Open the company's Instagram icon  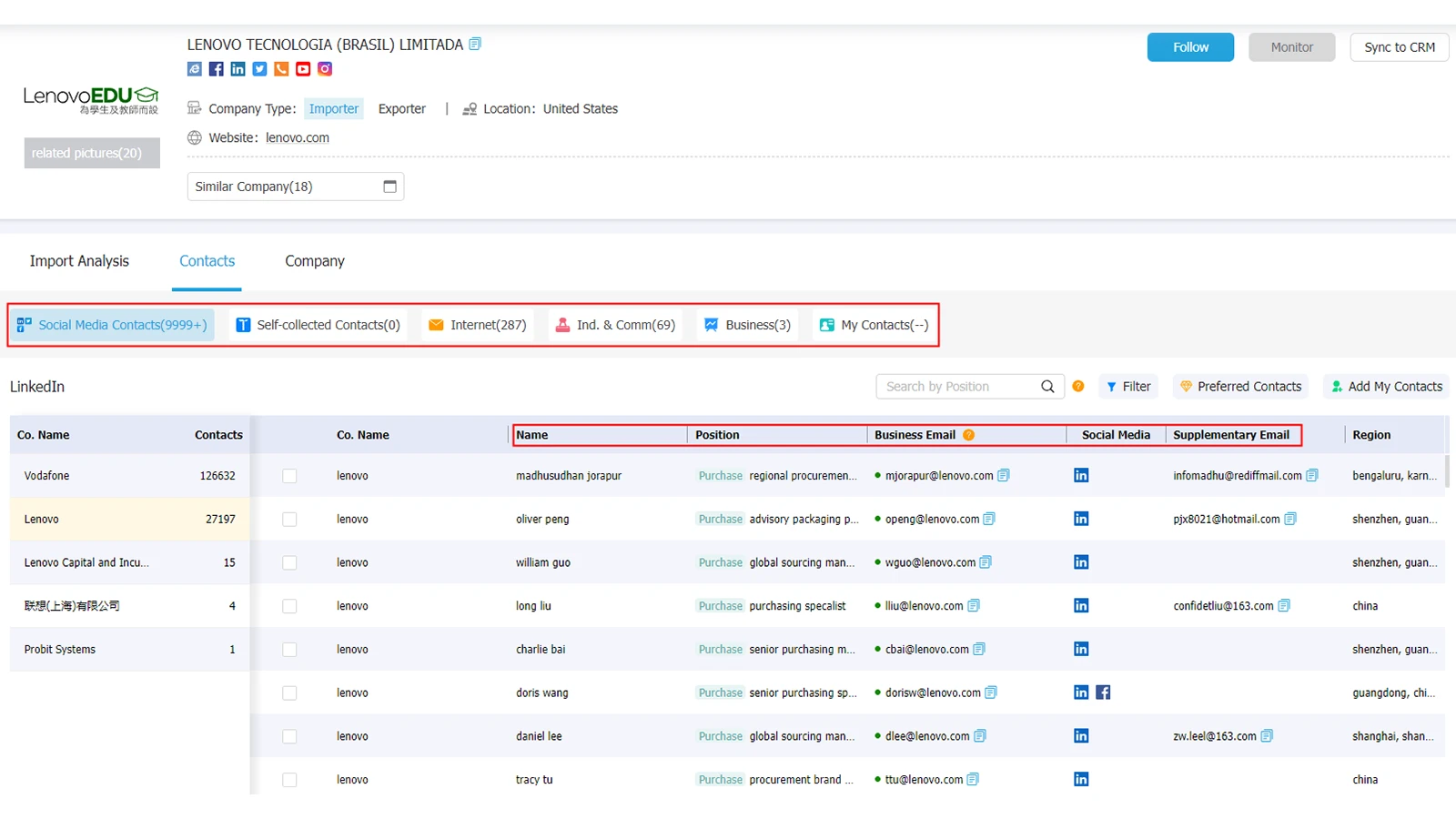pyautogui.click(x=325, y=69)
